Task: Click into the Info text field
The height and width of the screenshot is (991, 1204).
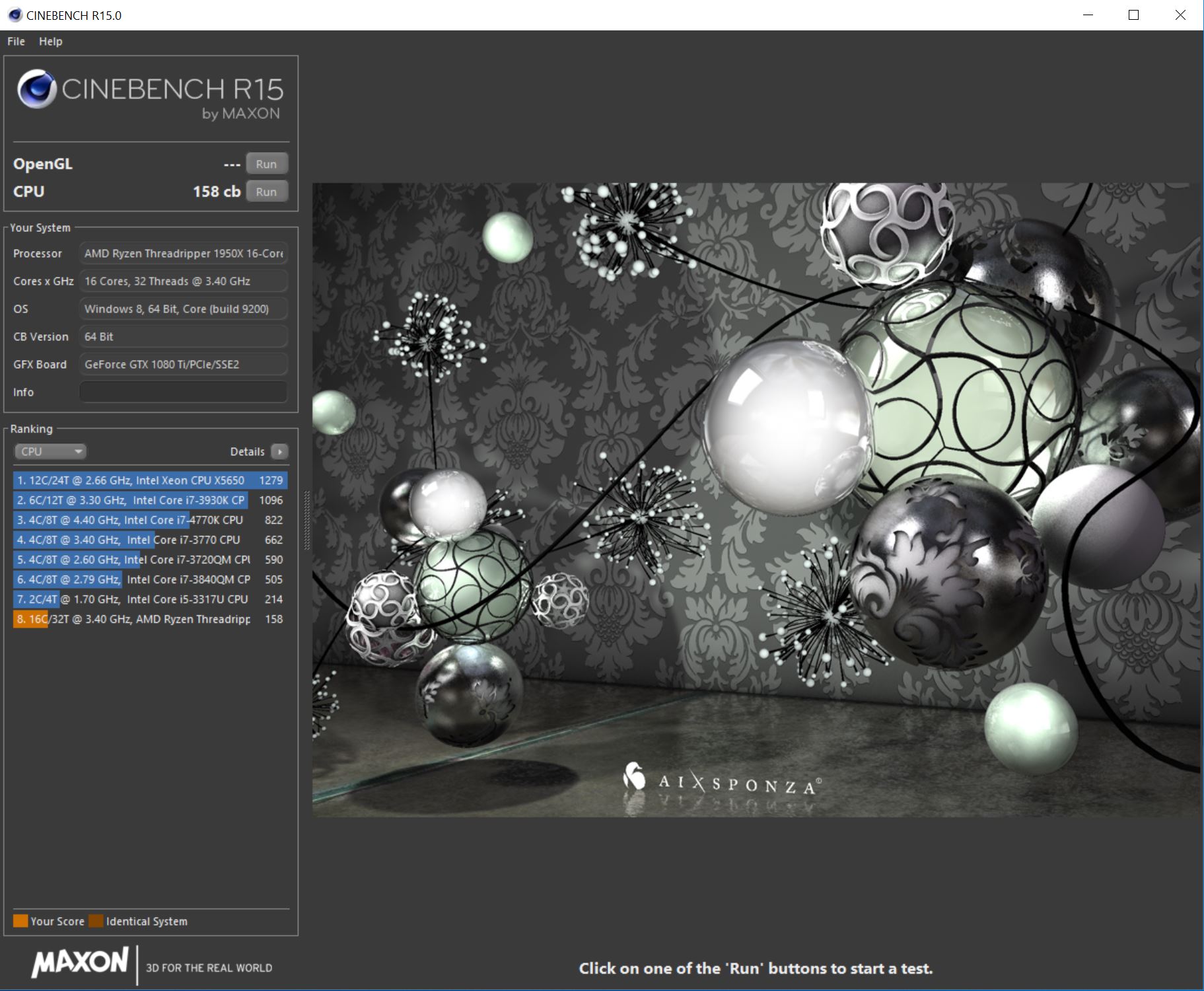Action: 183,392
